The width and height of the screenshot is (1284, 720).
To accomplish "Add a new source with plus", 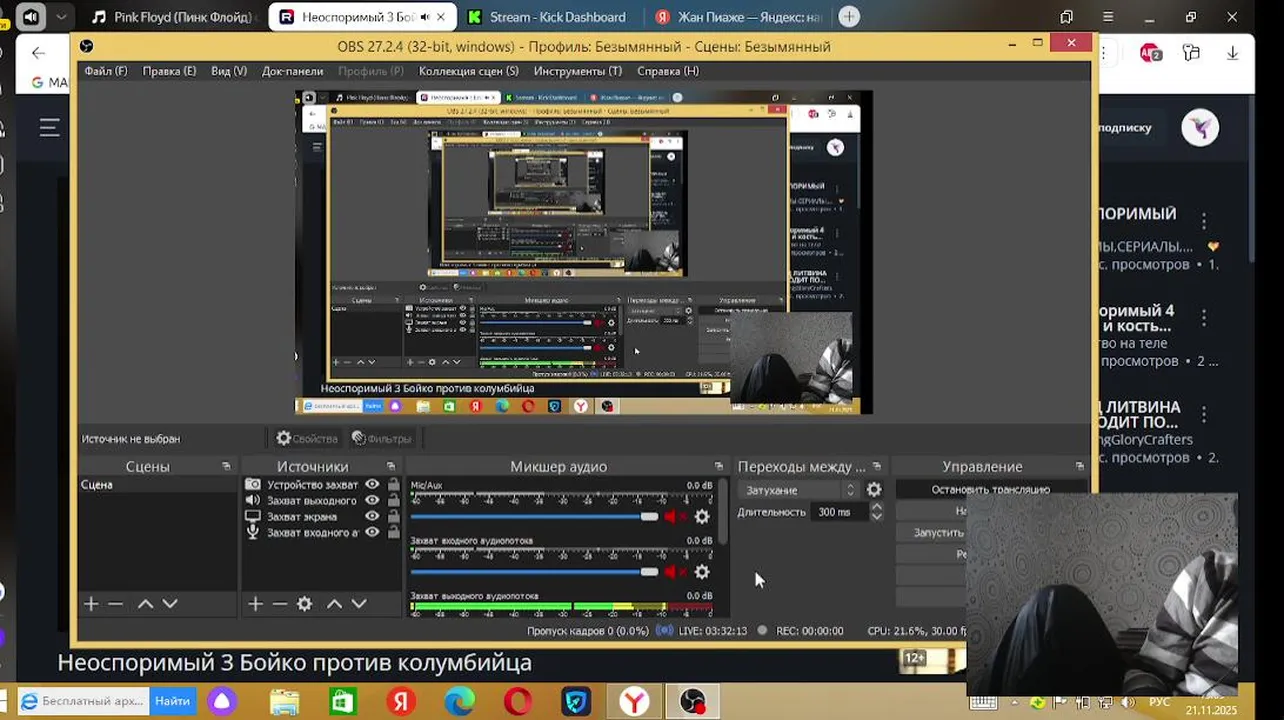I will (255, 604).
